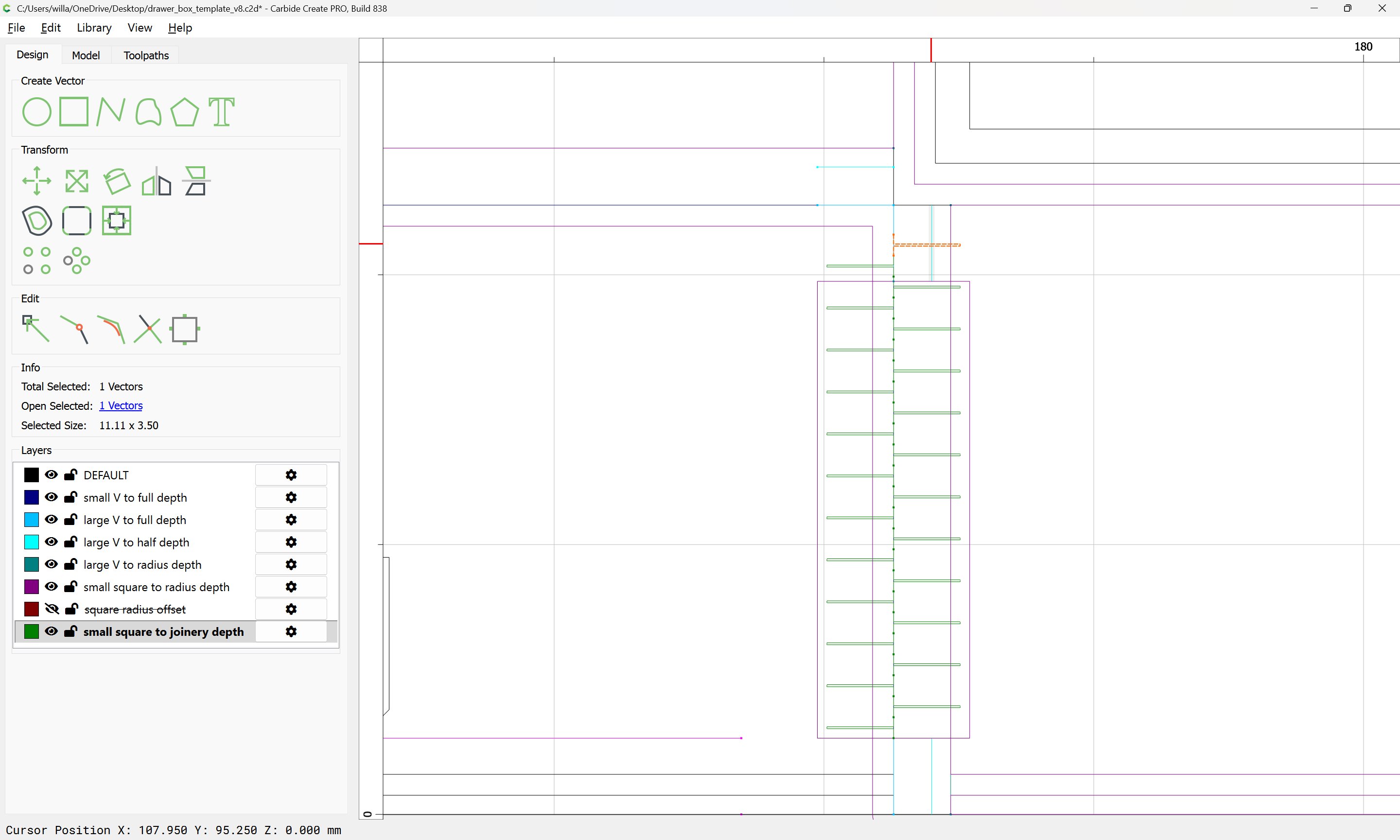Image resolution: width=1400 pixels, height=840 pixels.
Task: Select the Node Edit tool
Action: tap(35, 329)
